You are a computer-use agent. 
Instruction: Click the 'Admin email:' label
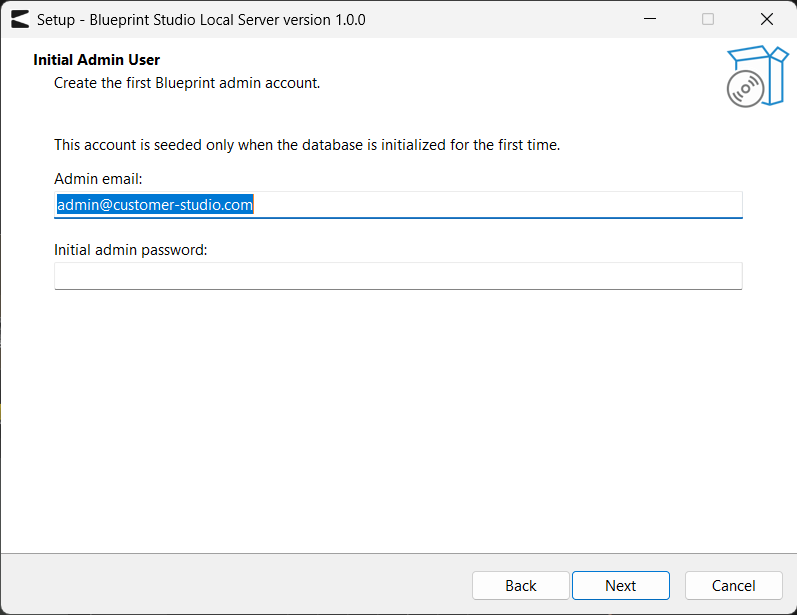(98, 179)
